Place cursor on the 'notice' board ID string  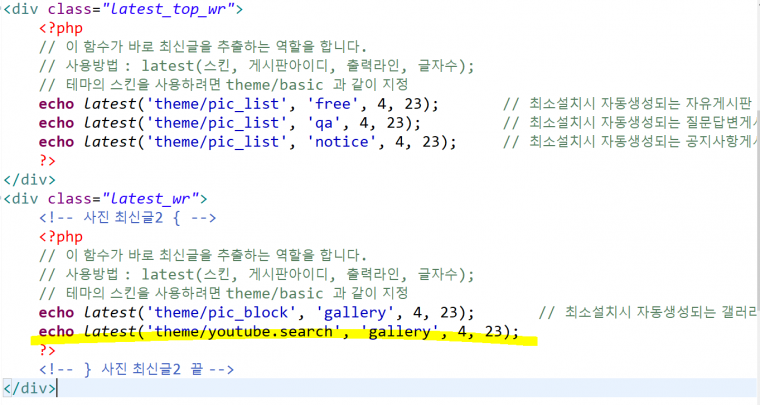(x=342, y=141)
